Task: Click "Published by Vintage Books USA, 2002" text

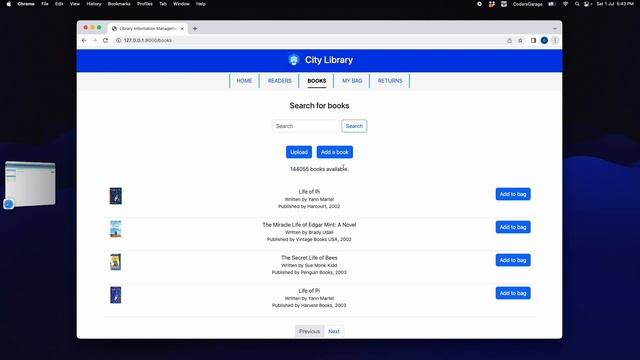Action: pos(309,240)
